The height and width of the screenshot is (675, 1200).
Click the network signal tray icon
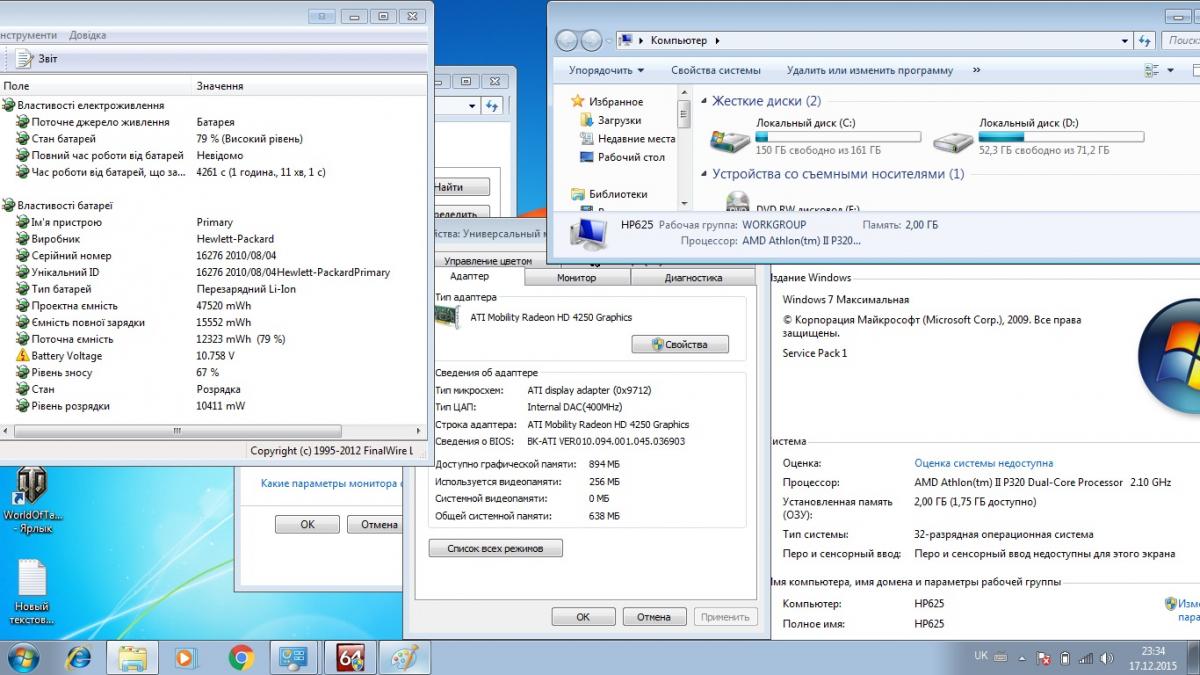coord(1086,658)
